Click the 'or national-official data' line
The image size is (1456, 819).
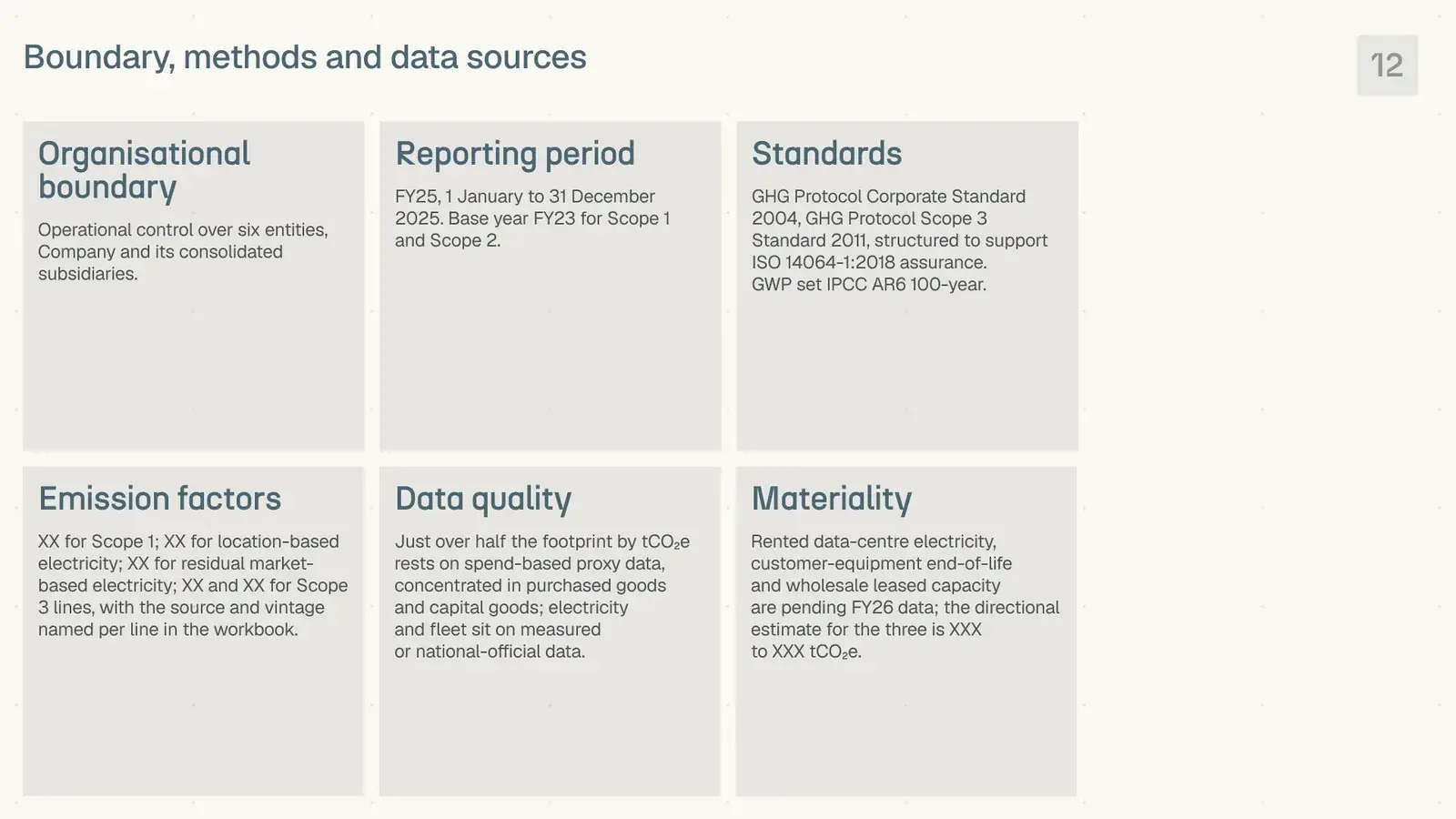pos(490,652)
